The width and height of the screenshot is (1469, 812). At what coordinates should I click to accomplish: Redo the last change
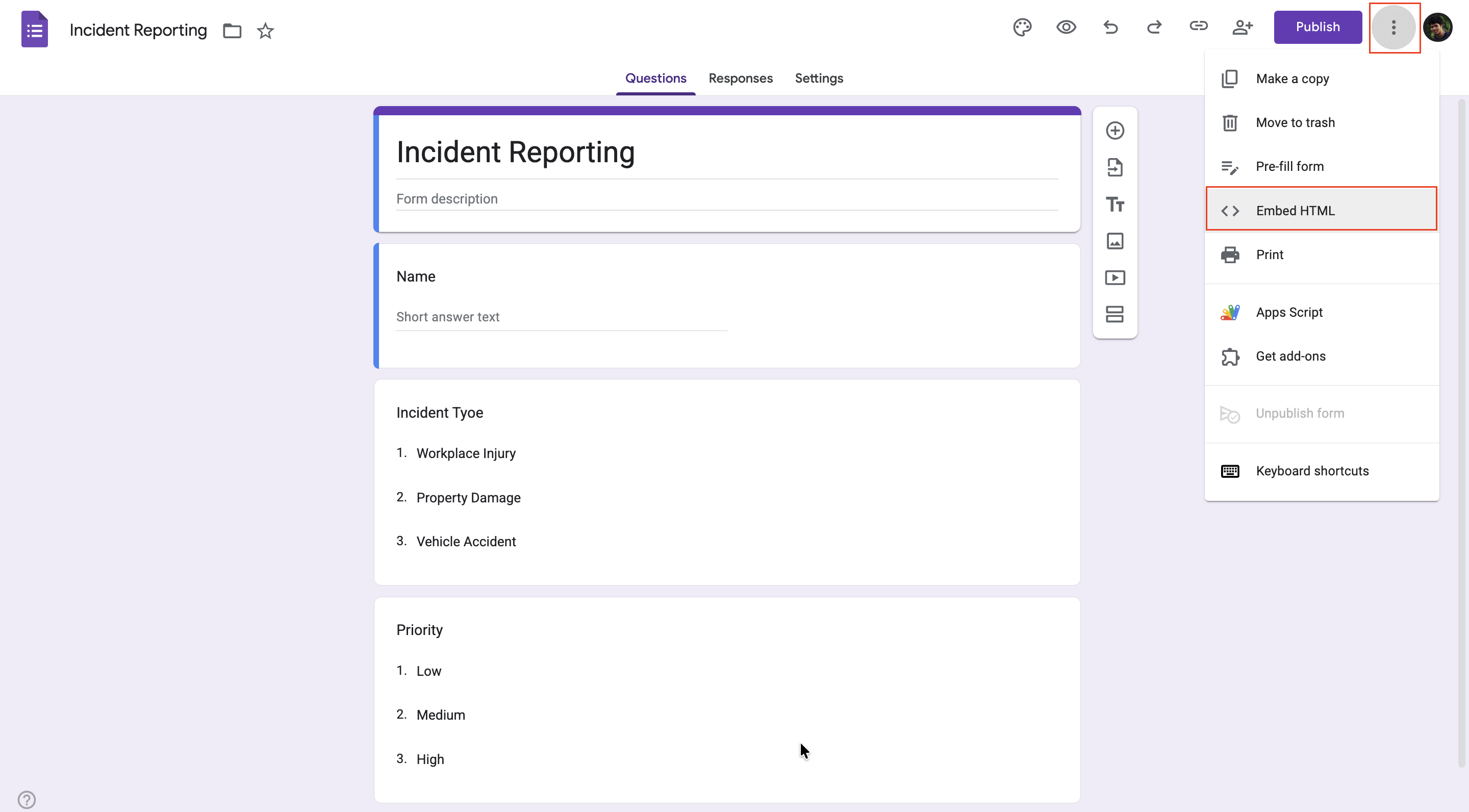pos(1154,28)
